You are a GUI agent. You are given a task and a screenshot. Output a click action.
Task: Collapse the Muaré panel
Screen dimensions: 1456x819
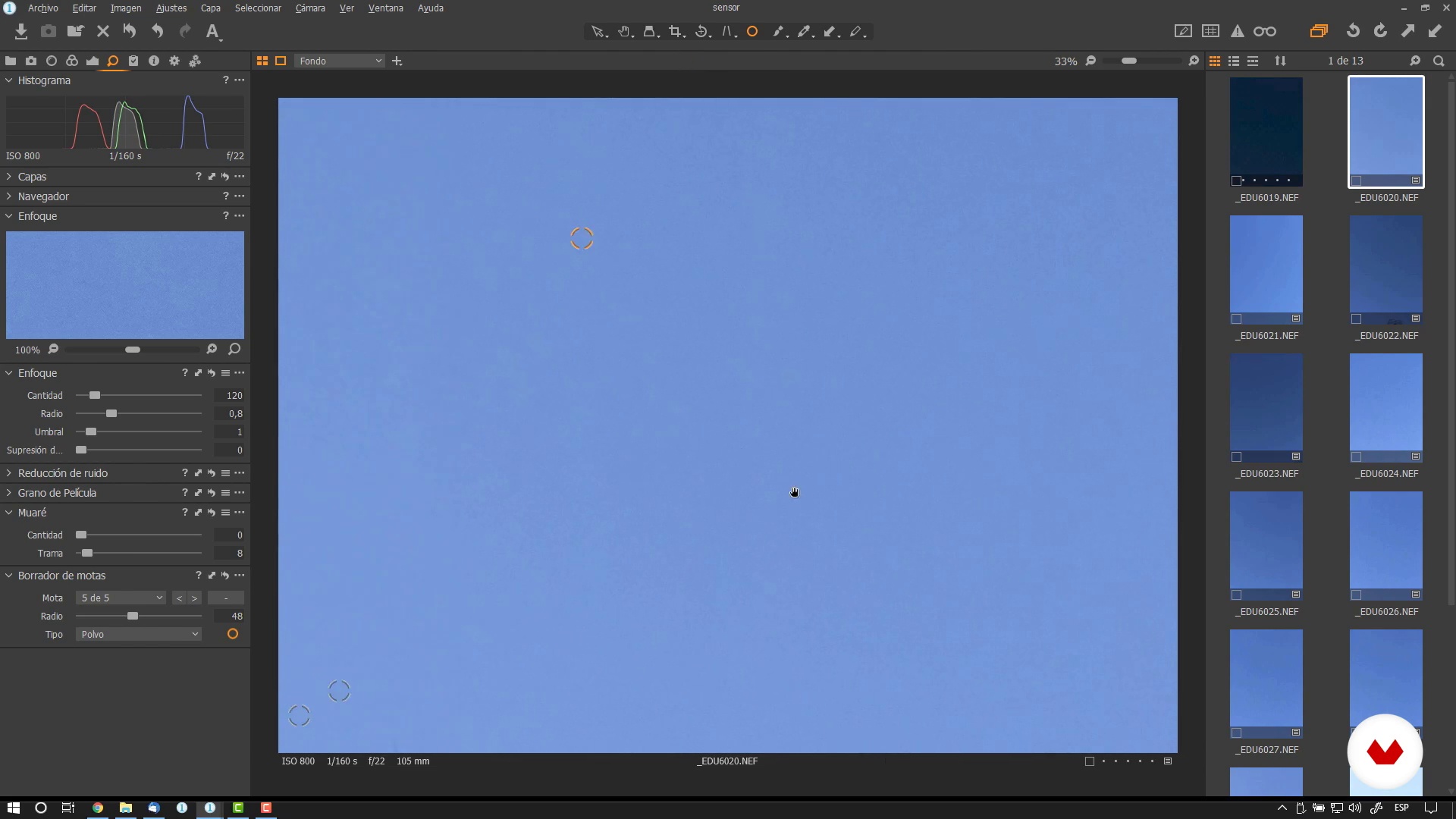[9, 513]
